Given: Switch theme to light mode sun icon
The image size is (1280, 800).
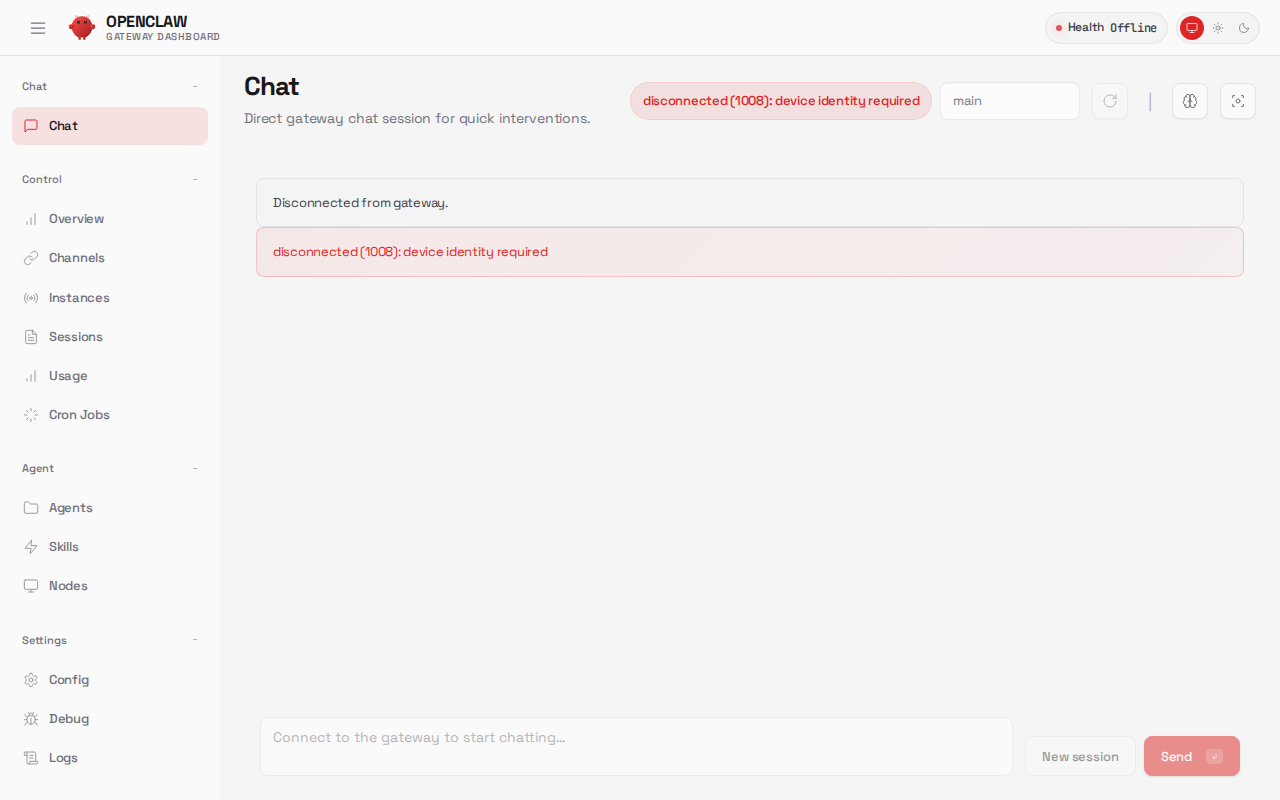Looking at the screenshot, I should click(1218, 28).
